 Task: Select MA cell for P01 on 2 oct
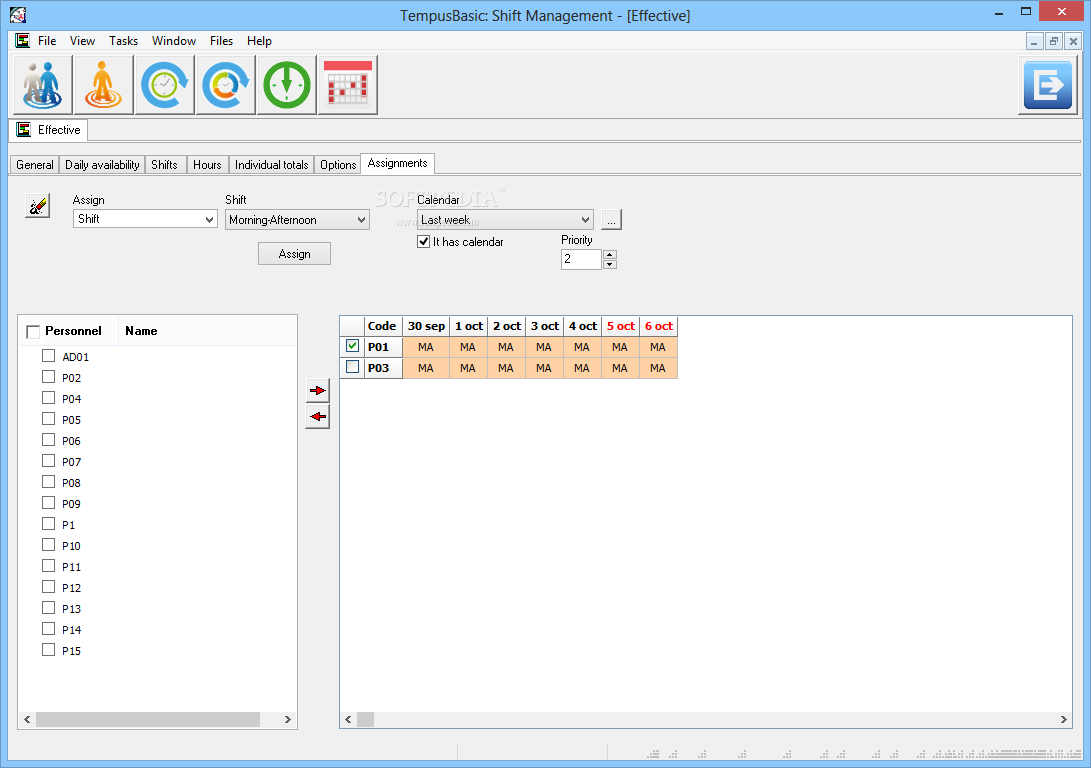coord(506,347)
